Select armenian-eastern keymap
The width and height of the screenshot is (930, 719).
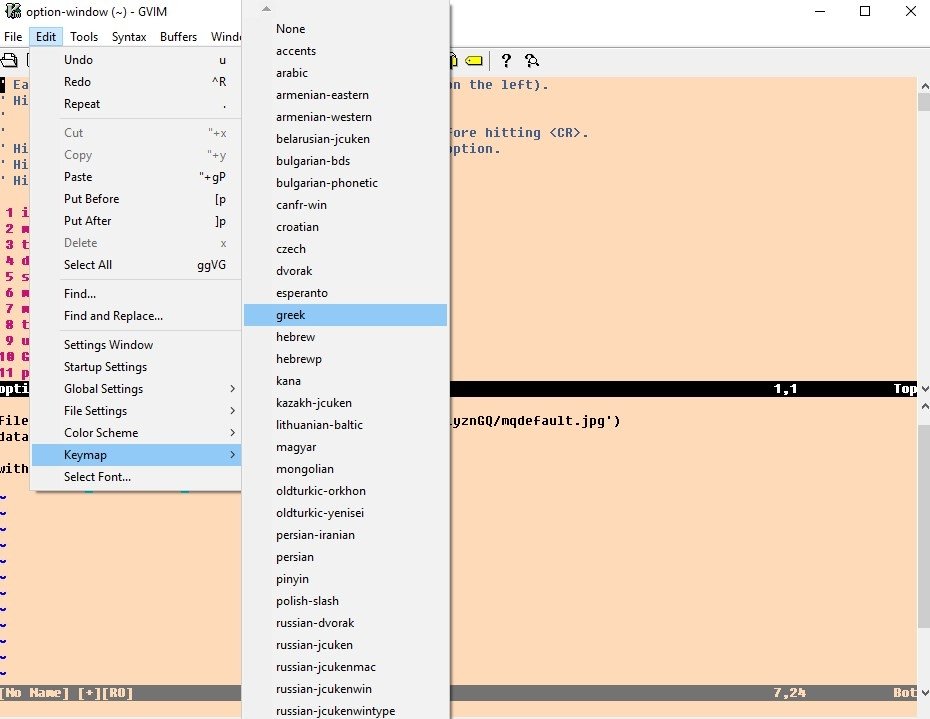click(345, 95)
